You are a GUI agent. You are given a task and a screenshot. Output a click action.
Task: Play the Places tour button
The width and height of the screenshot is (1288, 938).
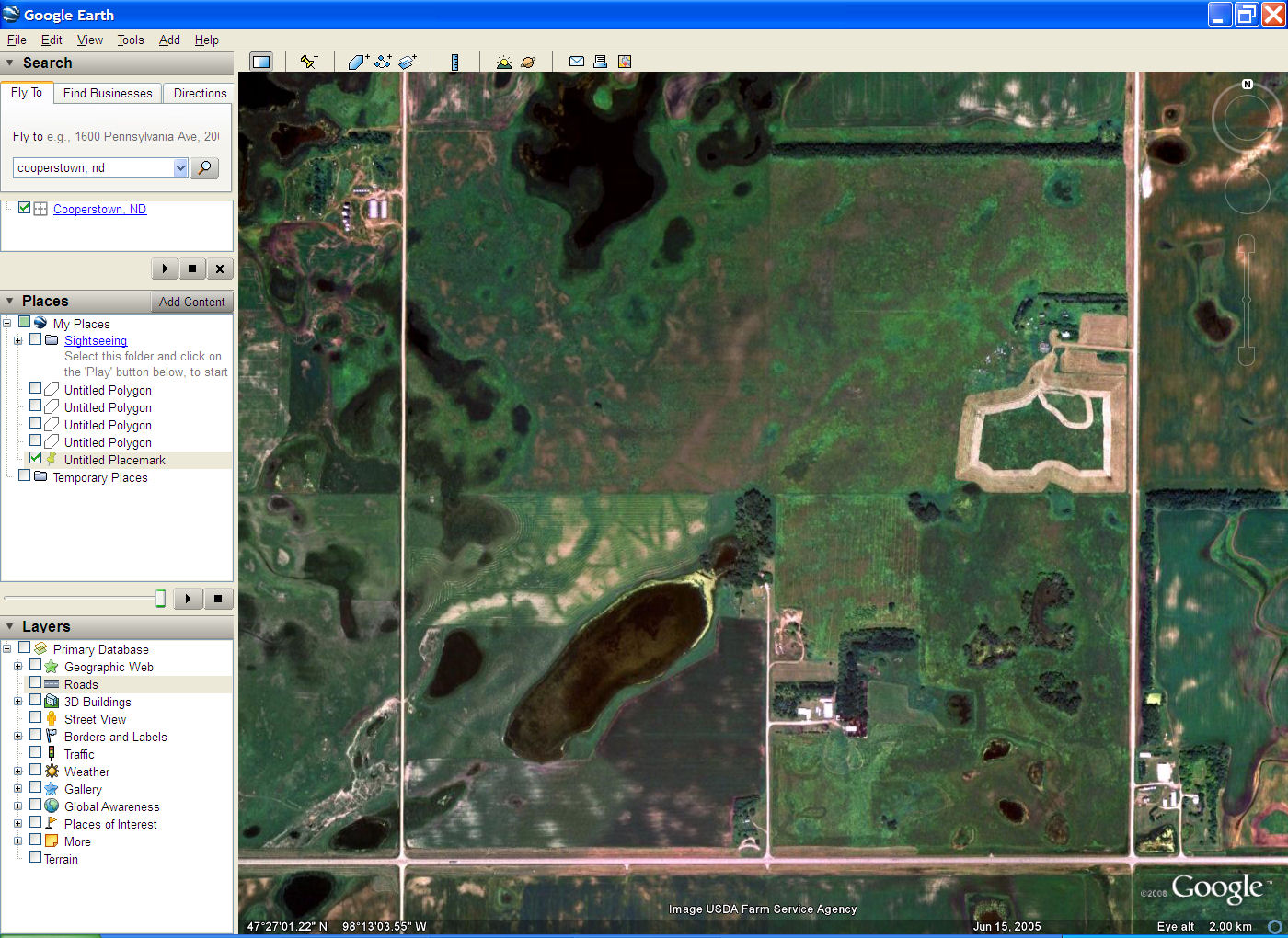point(189,599)
